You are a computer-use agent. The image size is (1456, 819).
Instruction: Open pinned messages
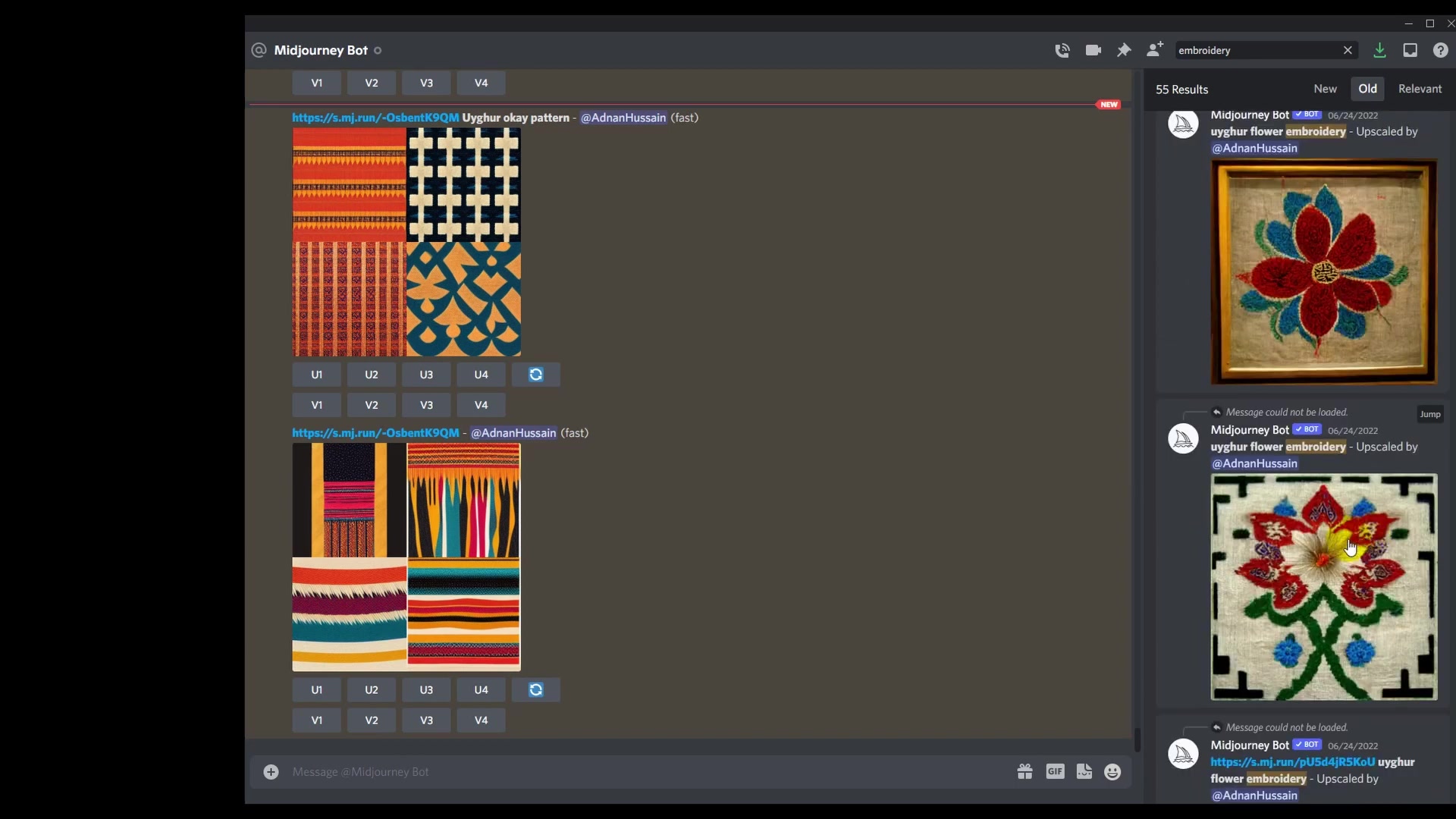1124,50
